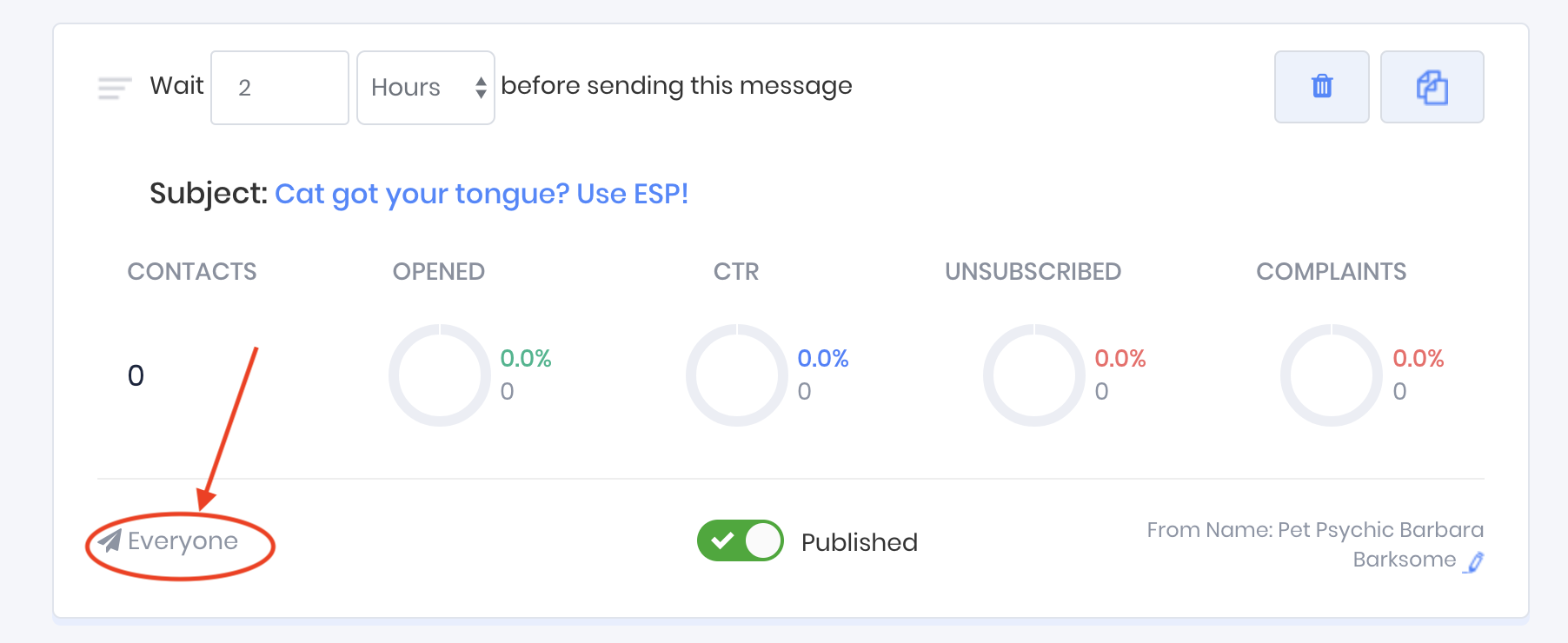Image resolution: width=1568 pixels, height=643 pixels.
Task: Click the wait duration number field
Action: (279, 88)
